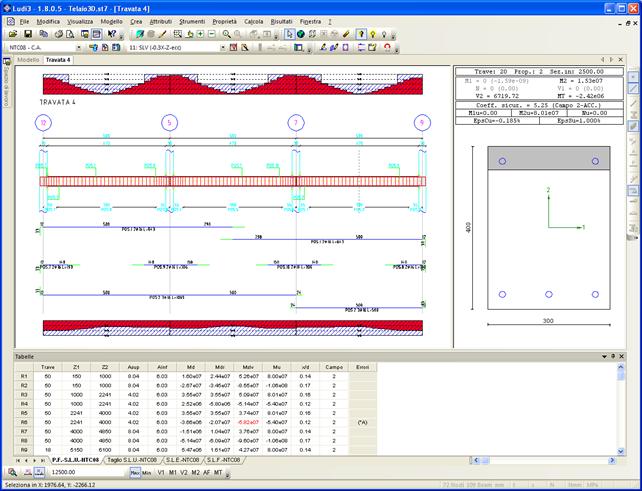Click beam node marker 5 circle
The width and height of the screenshot is (642, 491).
[169, 122]
